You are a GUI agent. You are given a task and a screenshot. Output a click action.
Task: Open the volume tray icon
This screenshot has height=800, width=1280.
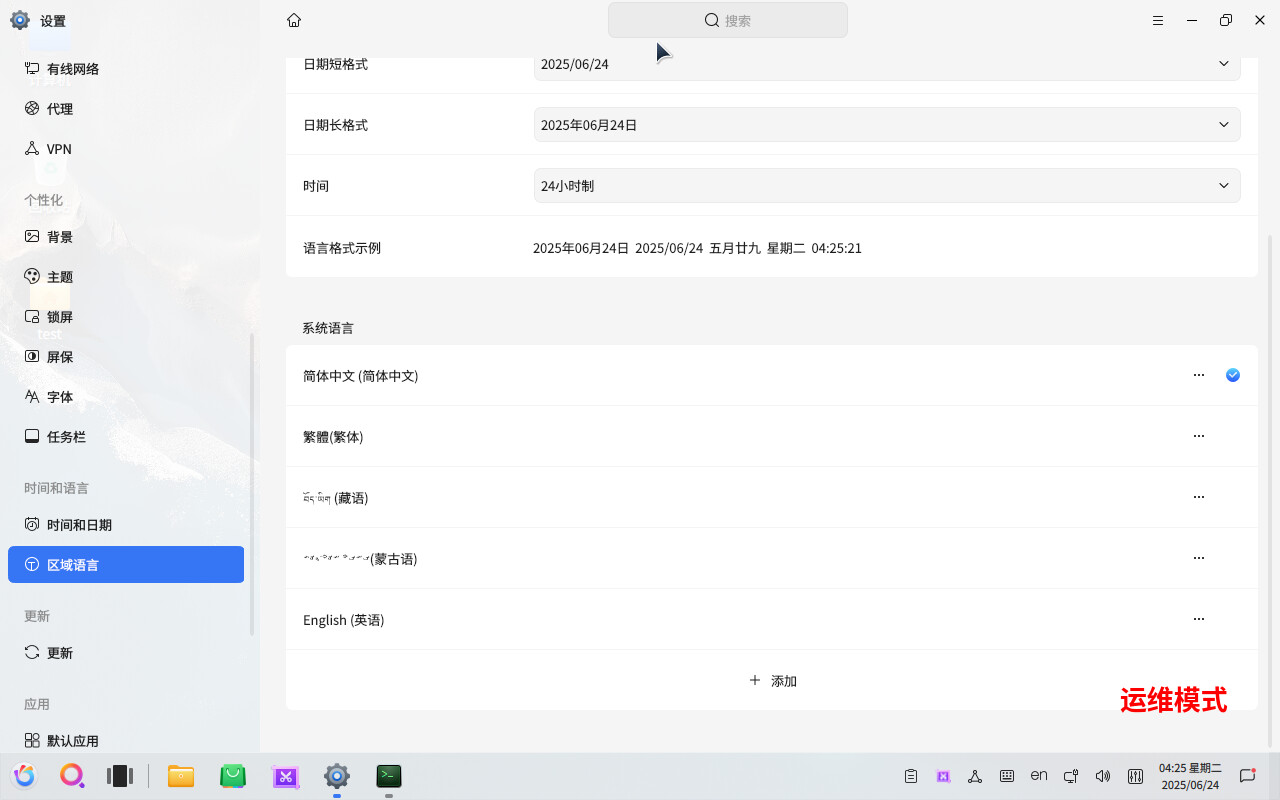pyautogui.click(x=1103, y=776)
